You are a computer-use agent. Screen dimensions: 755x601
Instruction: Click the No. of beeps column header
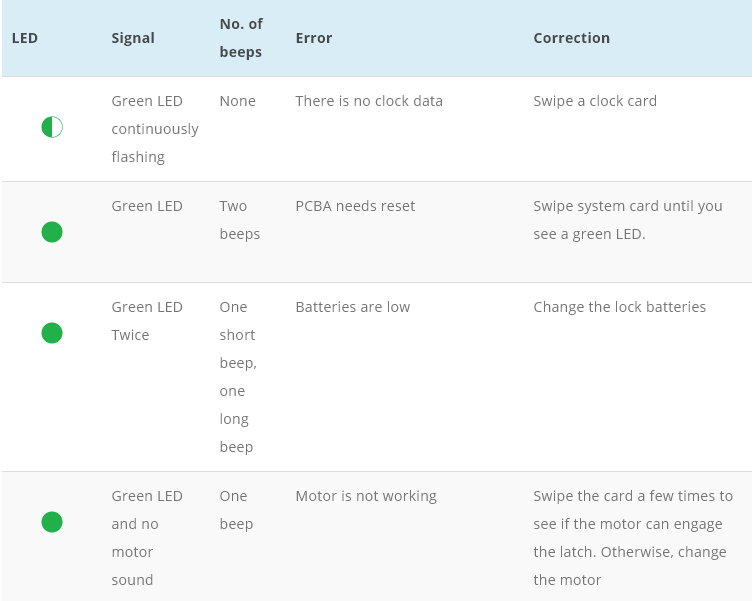[x=241, y=38]
